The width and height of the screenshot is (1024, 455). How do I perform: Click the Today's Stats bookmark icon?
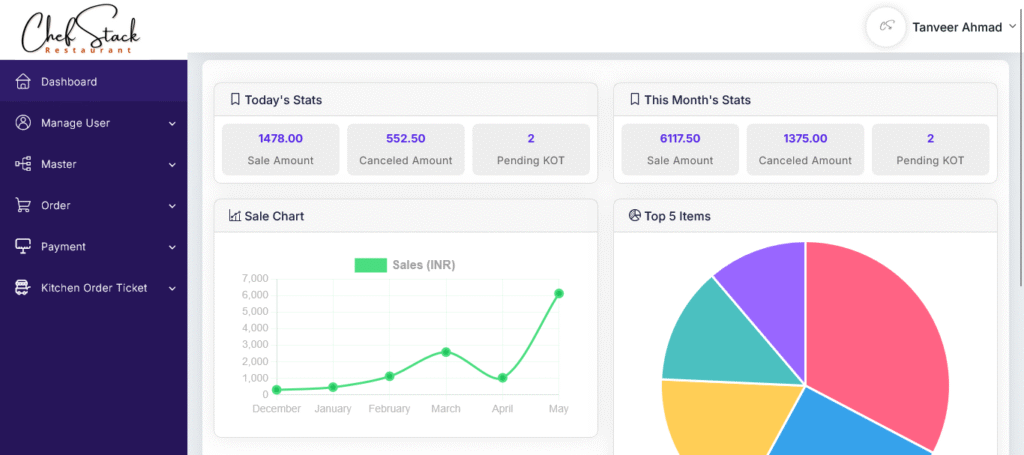[x=235, y=100]
